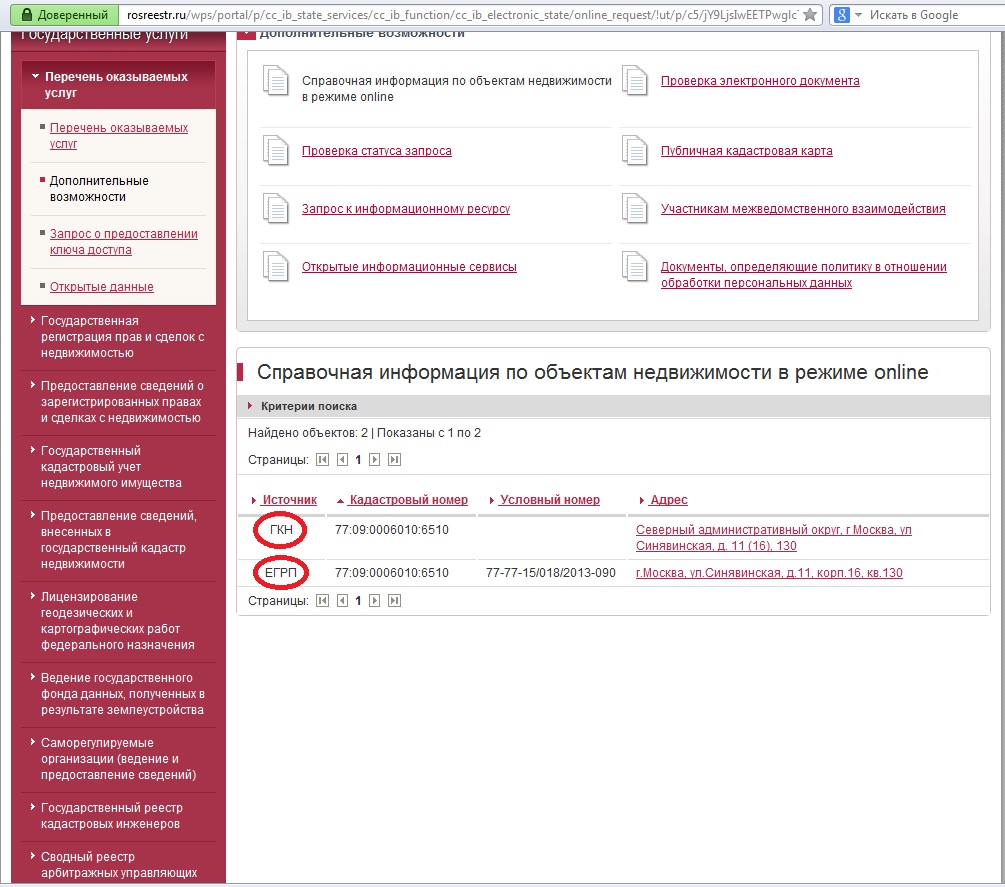The height and width of the screenshot is (887, 1005).
Task: Open Запрос о предоставлении ключа доступа
Action: (123, 242)
